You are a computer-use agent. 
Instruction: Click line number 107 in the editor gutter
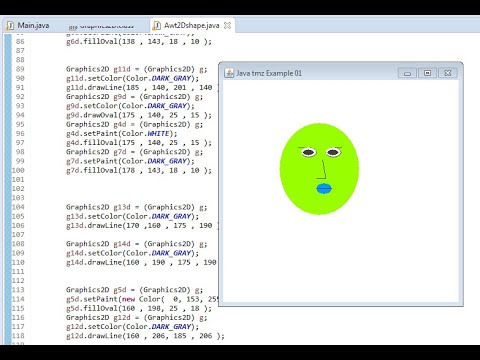click(18, 235)
